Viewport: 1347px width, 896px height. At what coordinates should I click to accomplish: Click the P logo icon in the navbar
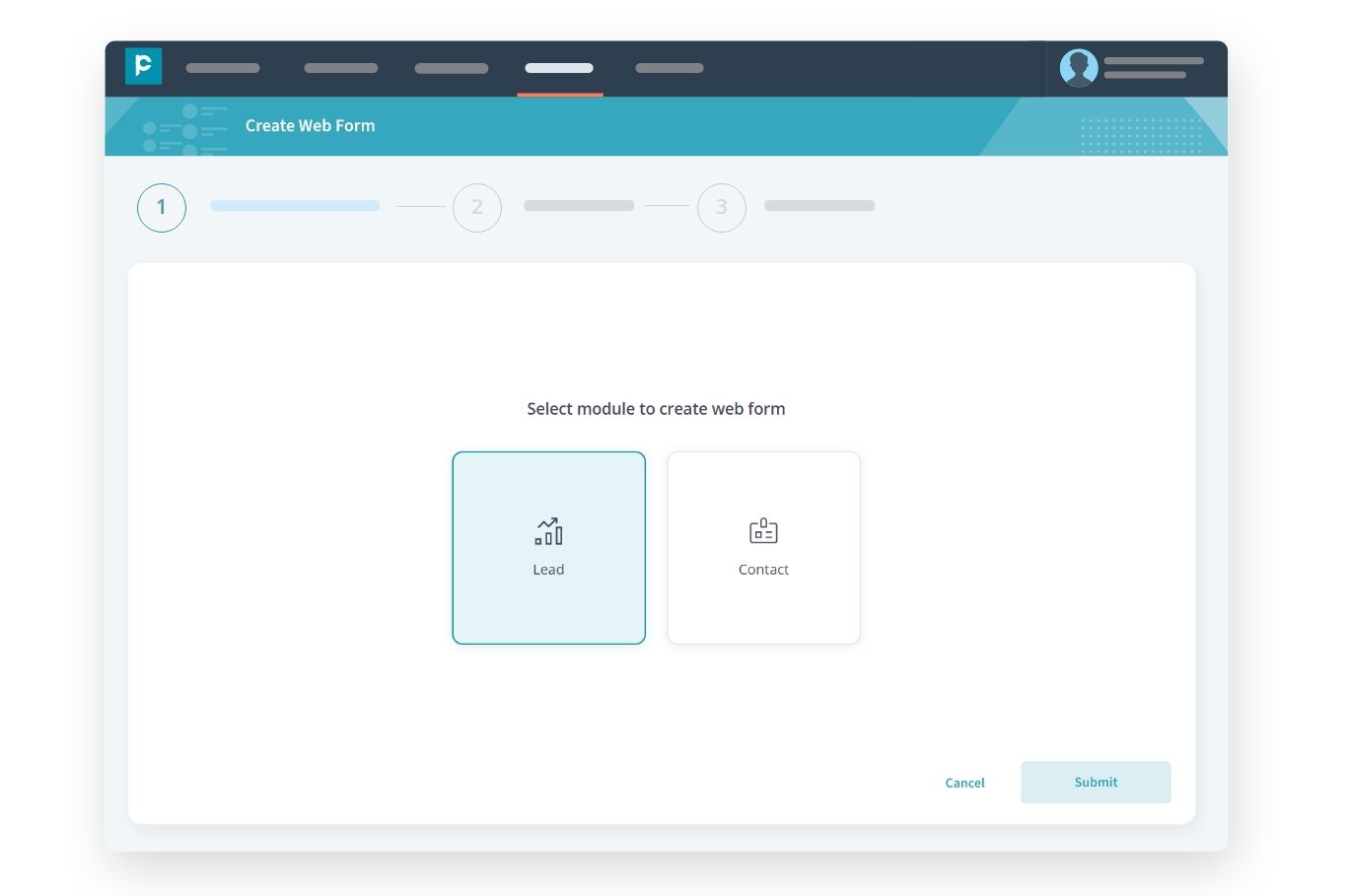point(143,66)
